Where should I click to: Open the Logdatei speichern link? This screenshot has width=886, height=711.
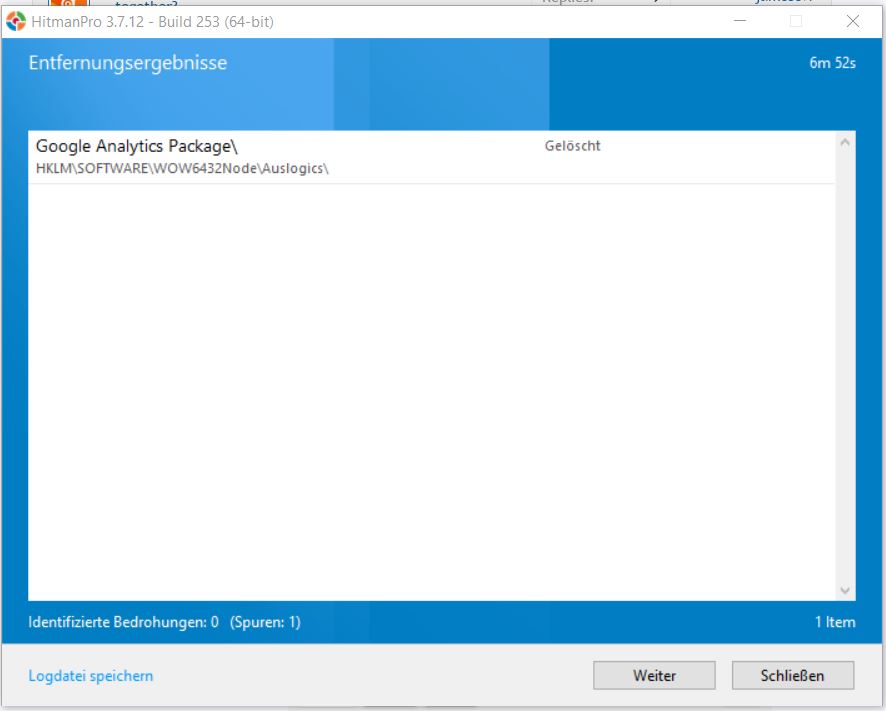tap(91, 676)
